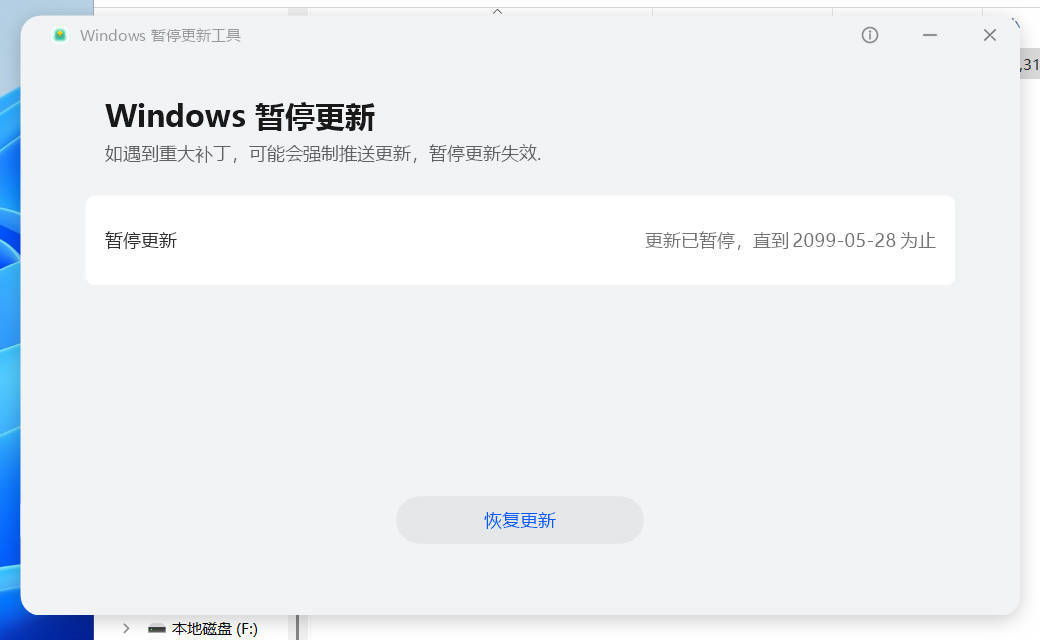Expand 本地磁盘 (F:) using its chevron
This screenshot has width=1040, height=640.
point(125,628)
